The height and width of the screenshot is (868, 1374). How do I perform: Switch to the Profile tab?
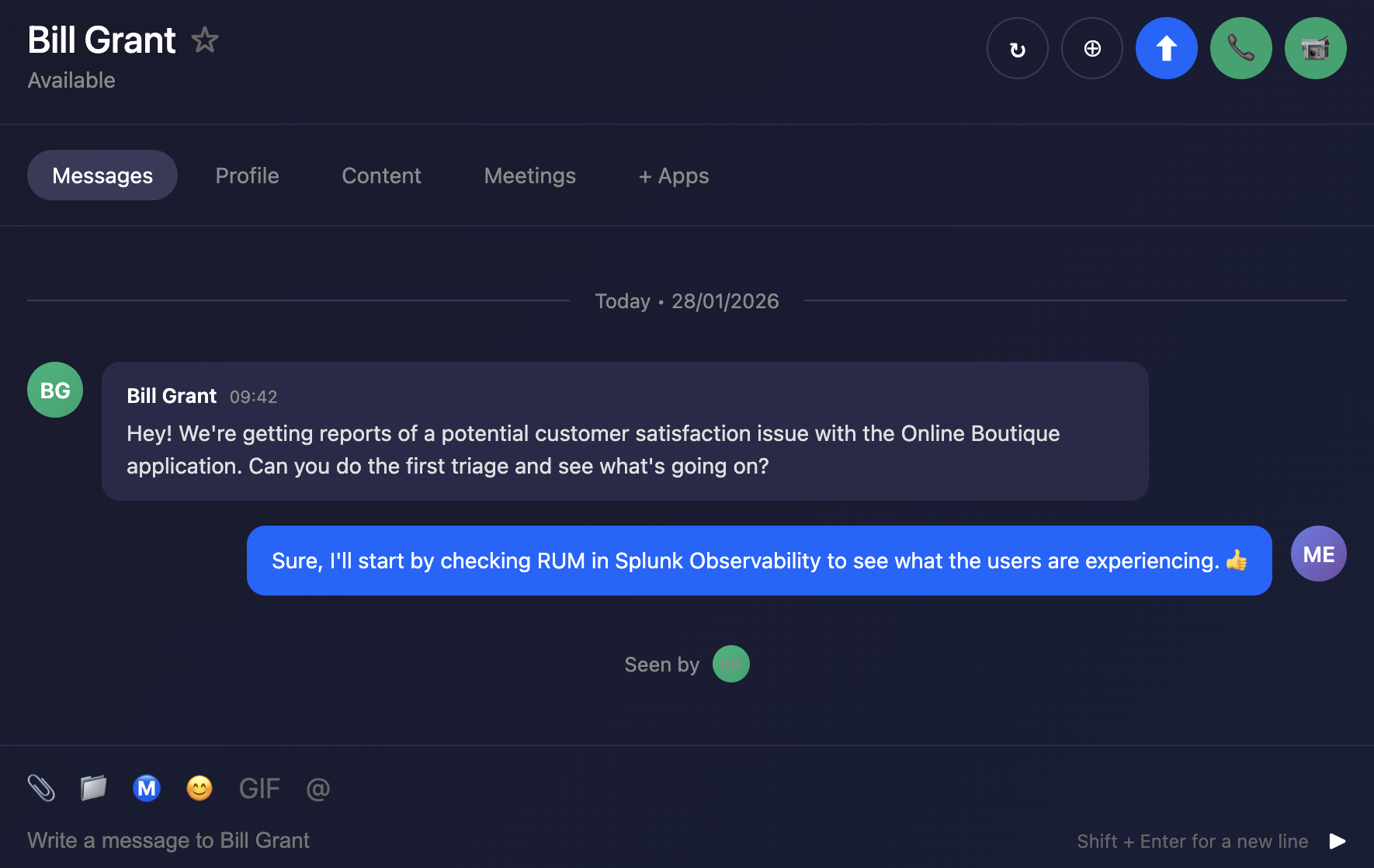point(247,175)
